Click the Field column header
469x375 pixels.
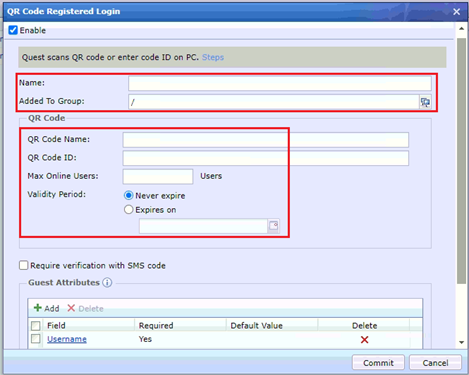click(89, 326)
